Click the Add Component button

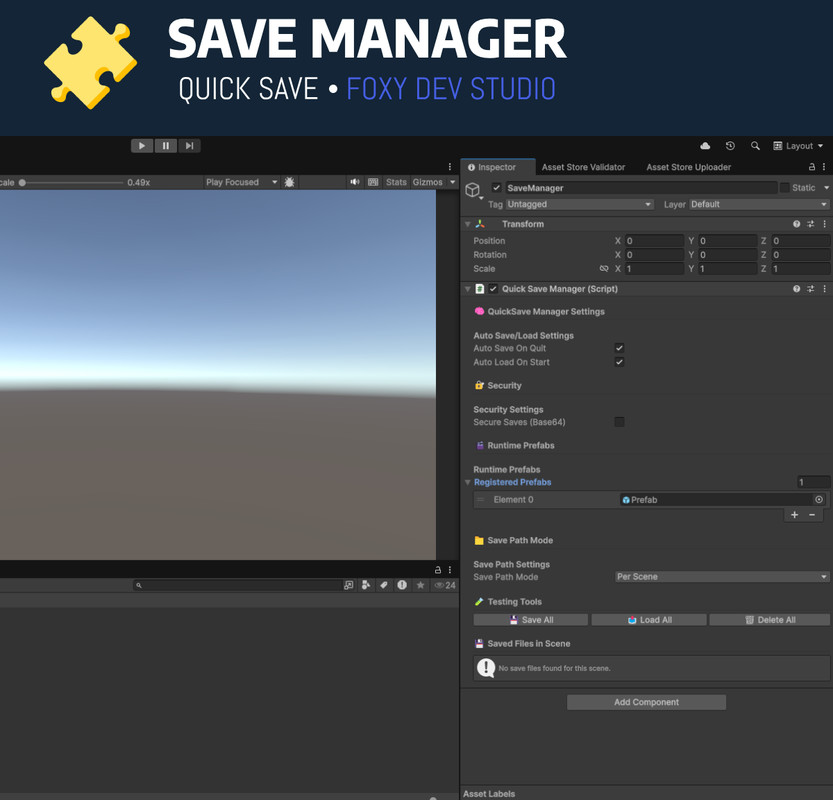[x=646, y=702]
